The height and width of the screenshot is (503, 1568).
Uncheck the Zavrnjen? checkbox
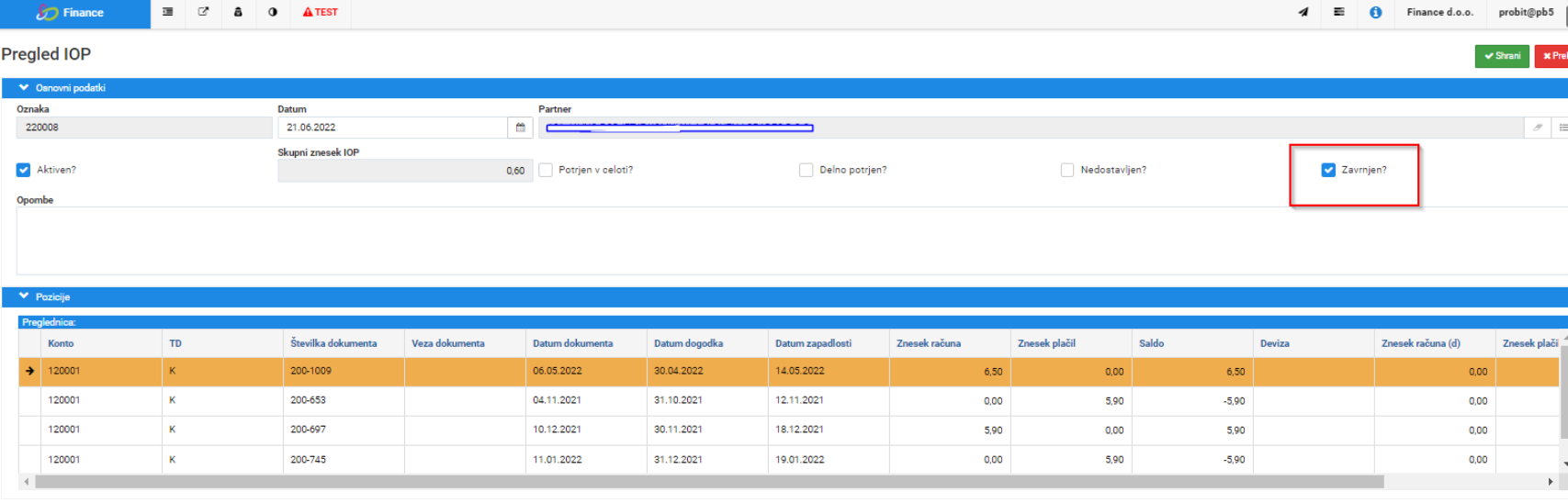click(x=1328, y=170)
